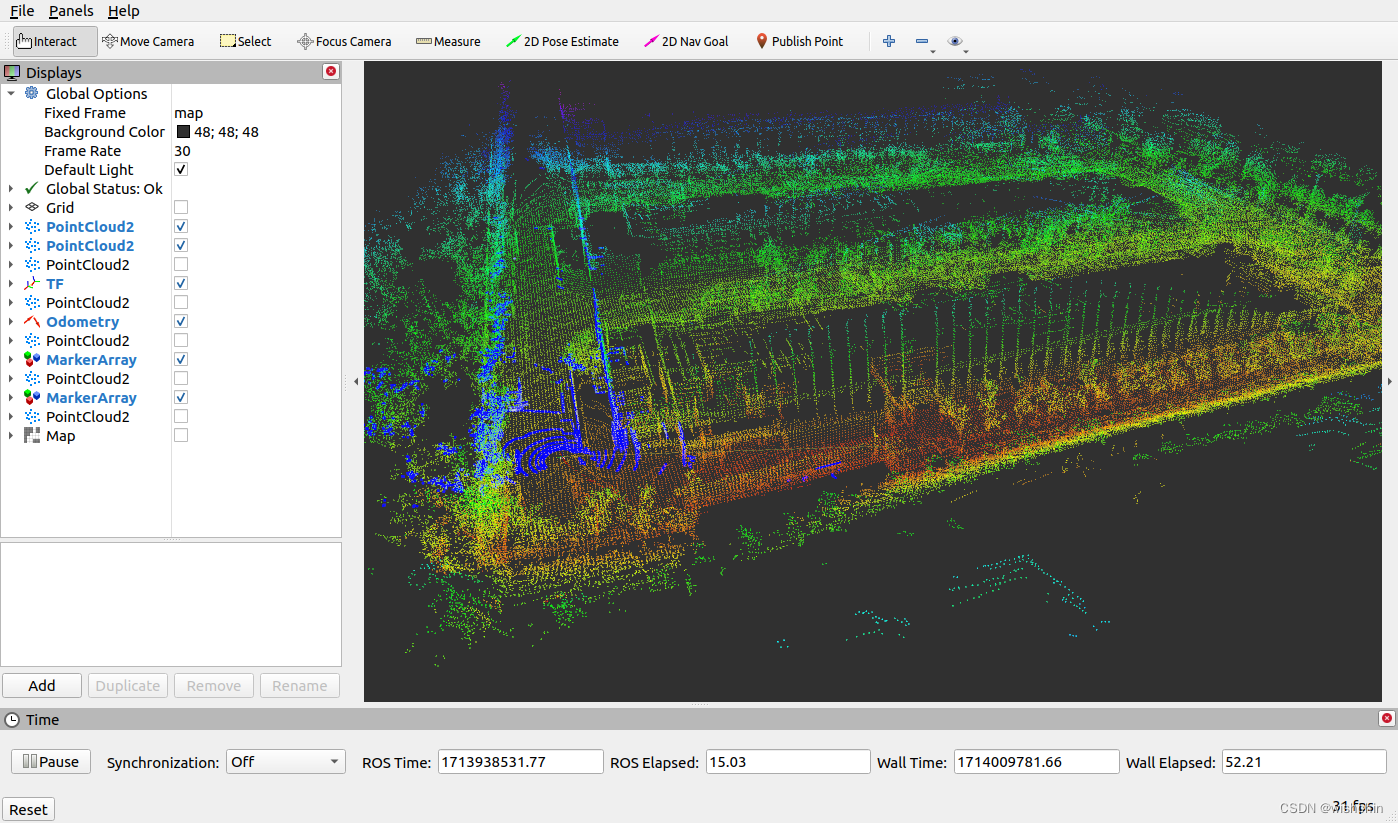Check the PointCloud2 box between TF and Odometry
This screenshot has height=823, width=1398.
point(181,302)
